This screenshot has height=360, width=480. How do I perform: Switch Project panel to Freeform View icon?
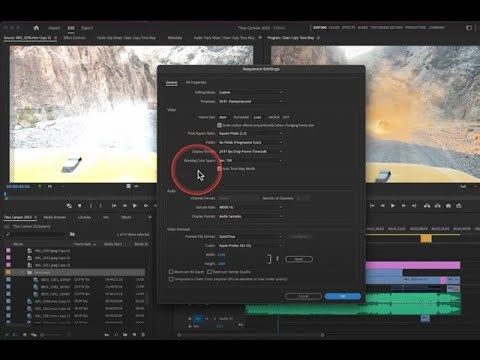pyautogui.click(x=34, y=334)
